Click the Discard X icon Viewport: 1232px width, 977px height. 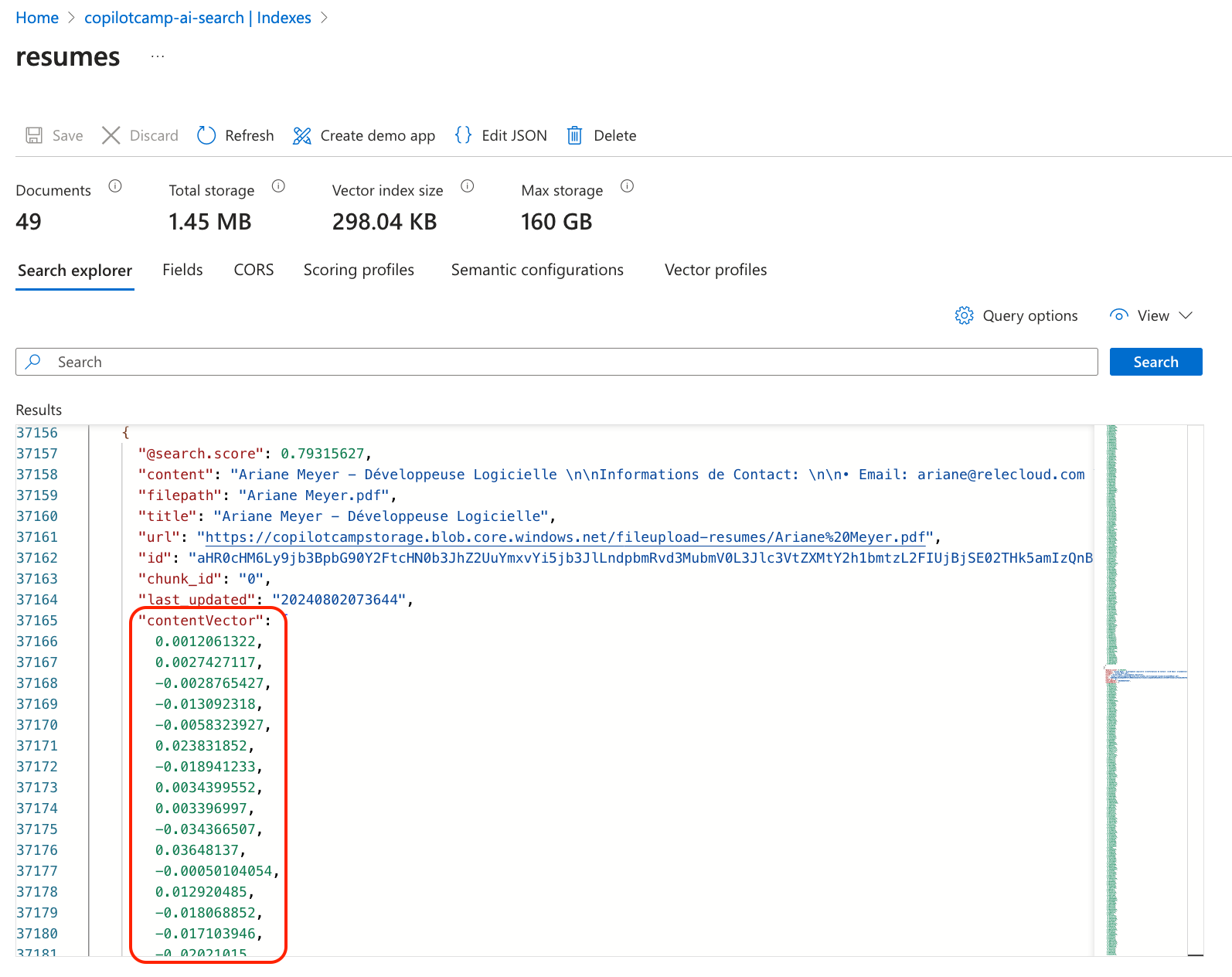[111, 135]
